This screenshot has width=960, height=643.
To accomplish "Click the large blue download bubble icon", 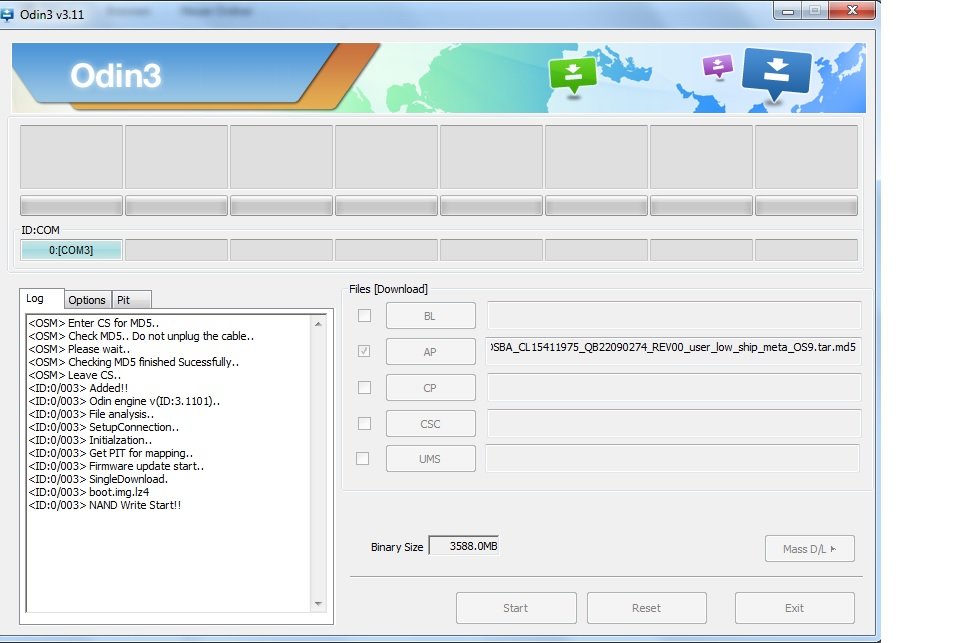I will tap(776, 73).
